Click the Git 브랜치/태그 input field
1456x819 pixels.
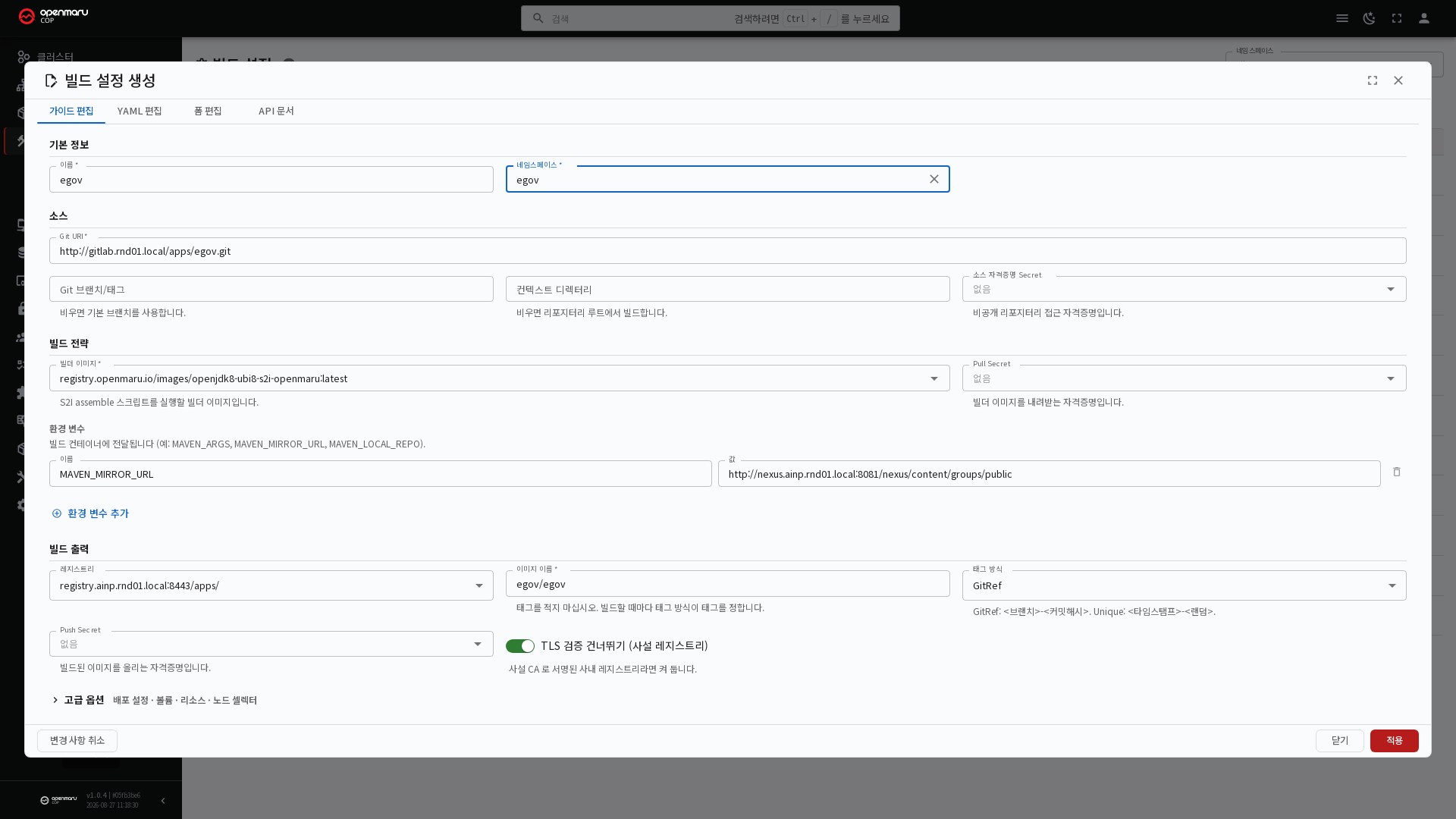pos(271,289)
